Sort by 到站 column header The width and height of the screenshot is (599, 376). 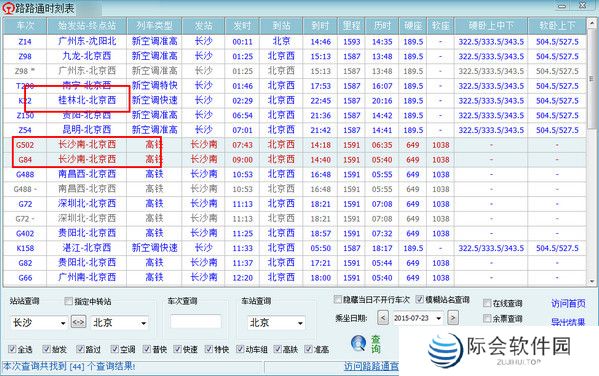[282, 26]
